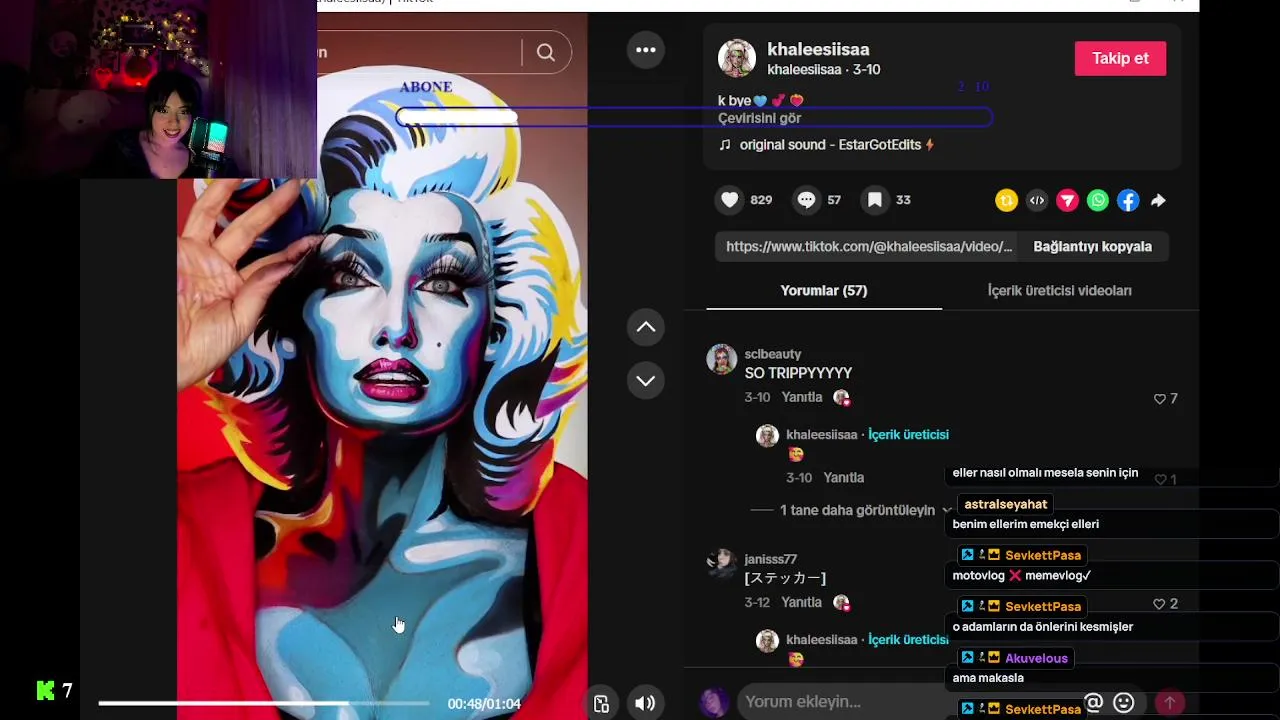1280x720 pixels.
Task: Reply to sclbeauty's comment via Yanıtla
Action: click(802, 397)
